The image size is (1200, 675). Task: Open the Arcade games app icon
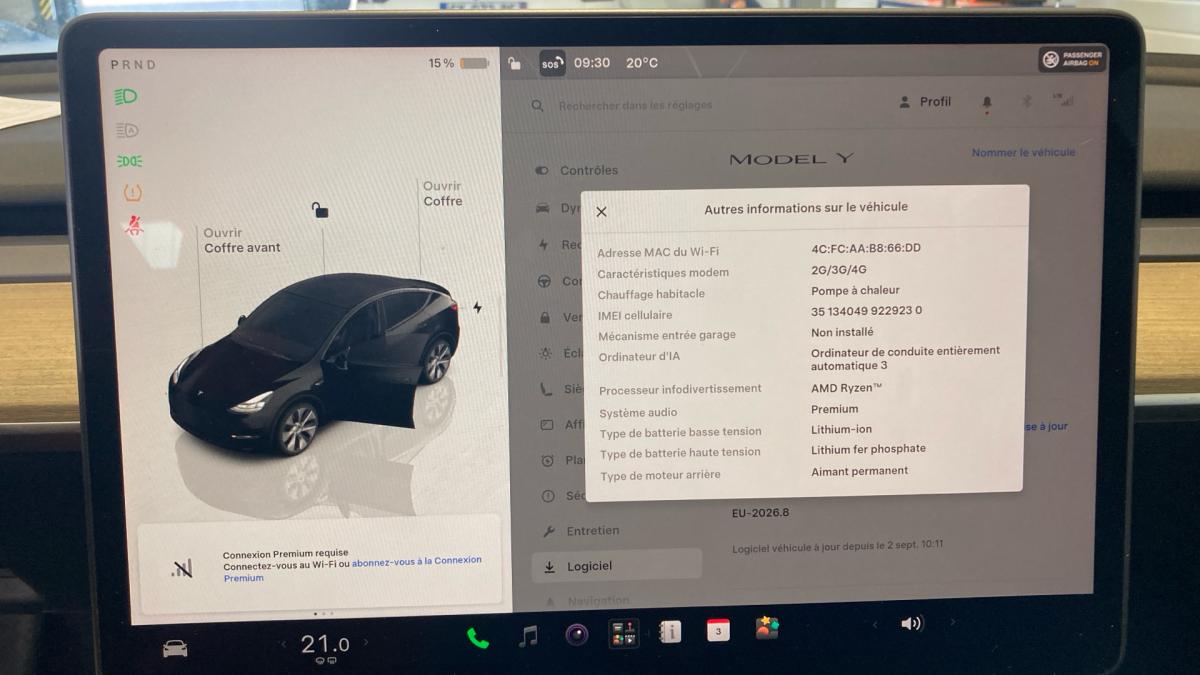[624, 633]
